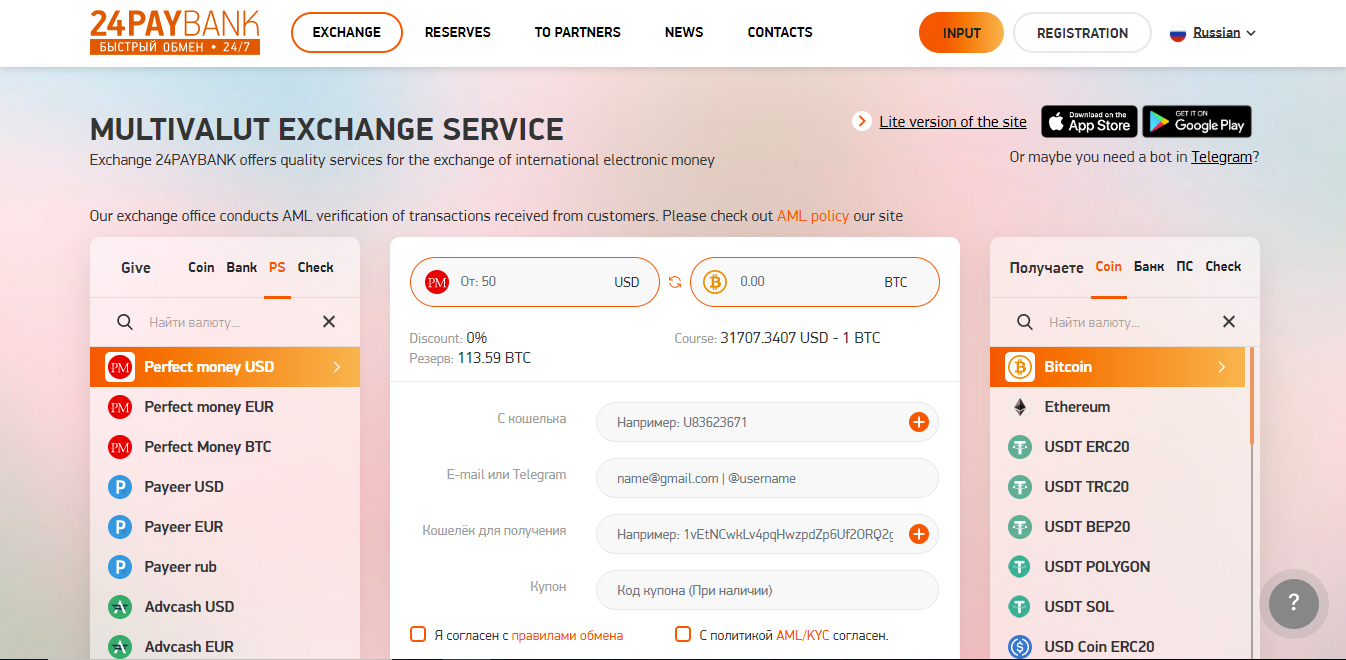1346x660 pixels.
Task: Open the AML policy link
Action: tap(813, 216)
